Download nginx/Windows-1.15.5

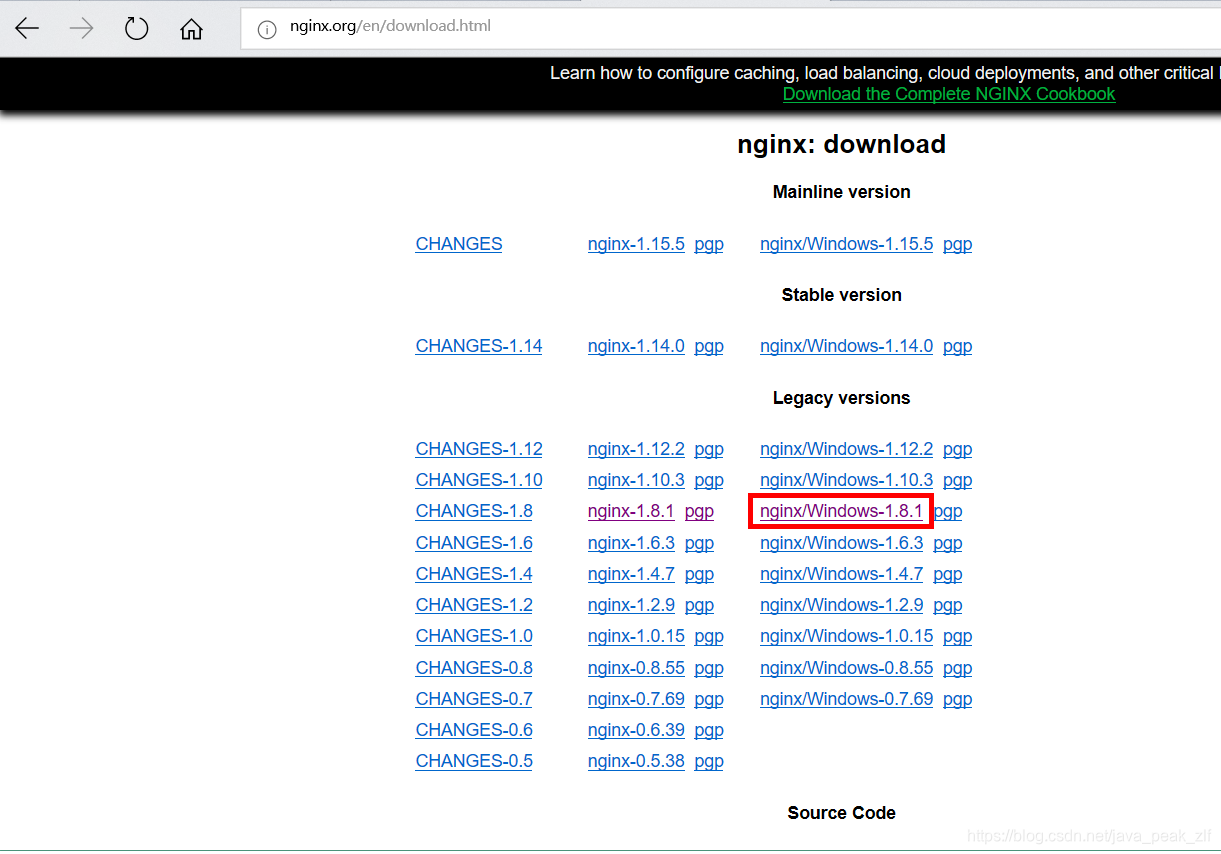(846, 244)
